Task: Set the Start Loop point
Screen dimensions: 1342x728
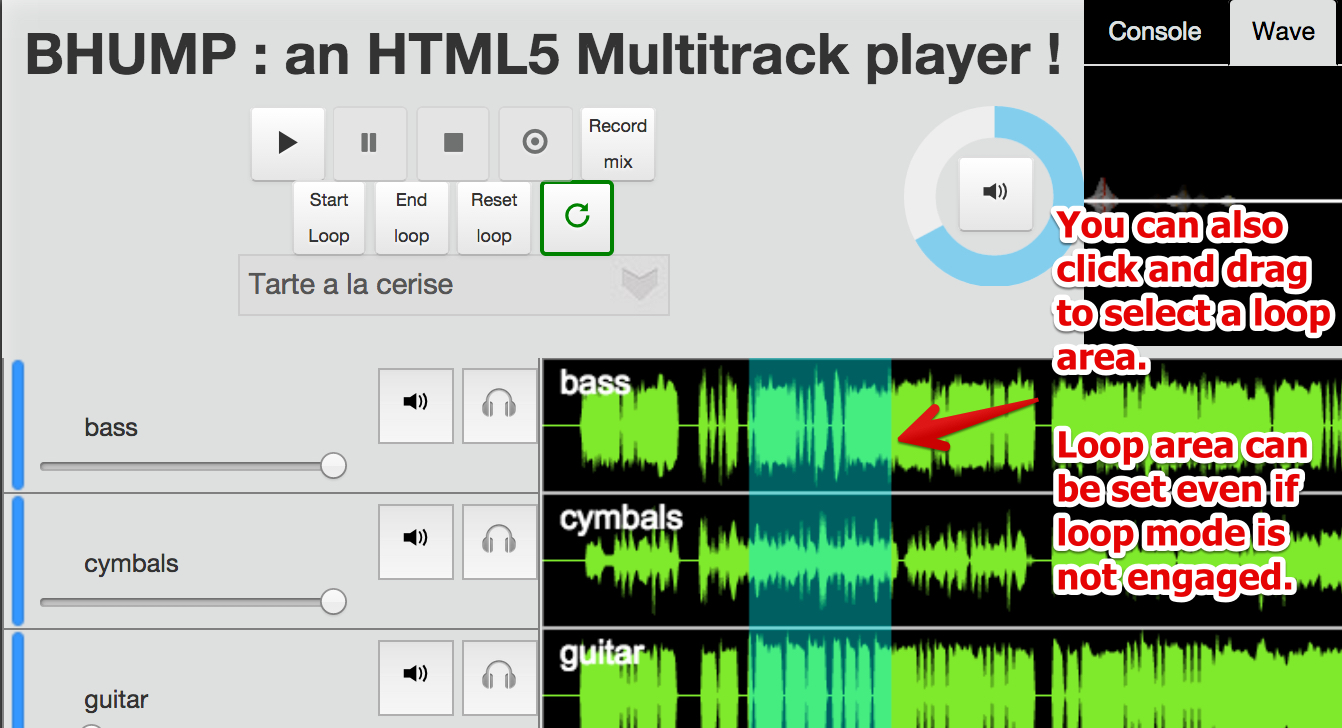Action: tap(329, 218)
